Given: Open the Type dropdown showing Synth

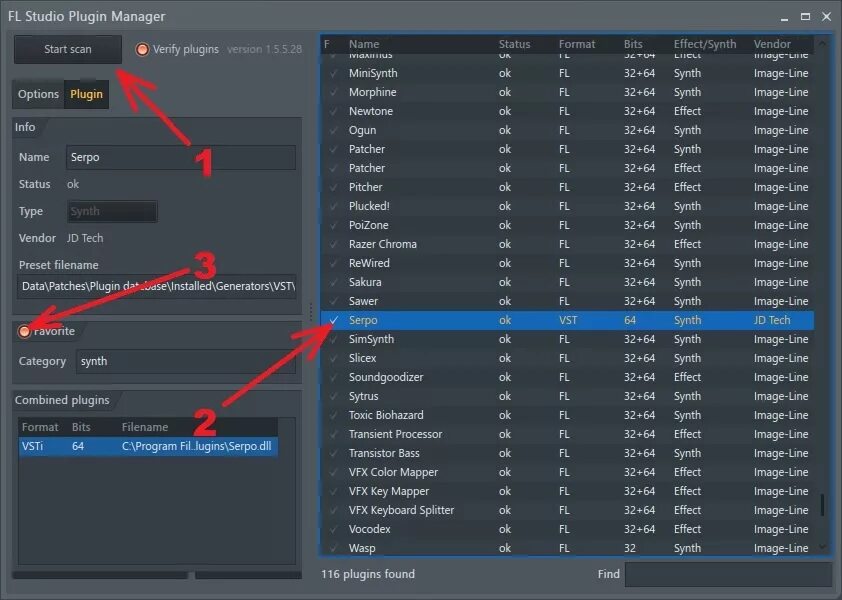Looking at the screenshot, I should 112,211.
